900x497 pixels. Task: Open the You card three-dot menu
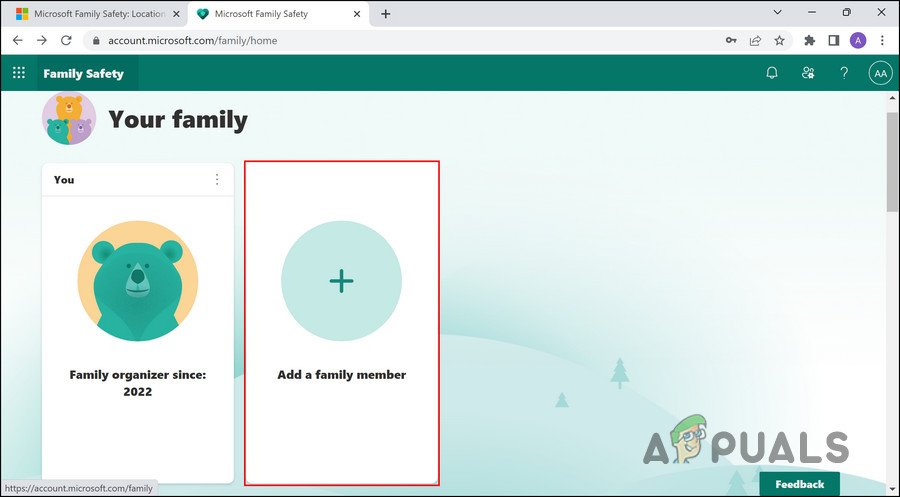[x=217, y=180]
